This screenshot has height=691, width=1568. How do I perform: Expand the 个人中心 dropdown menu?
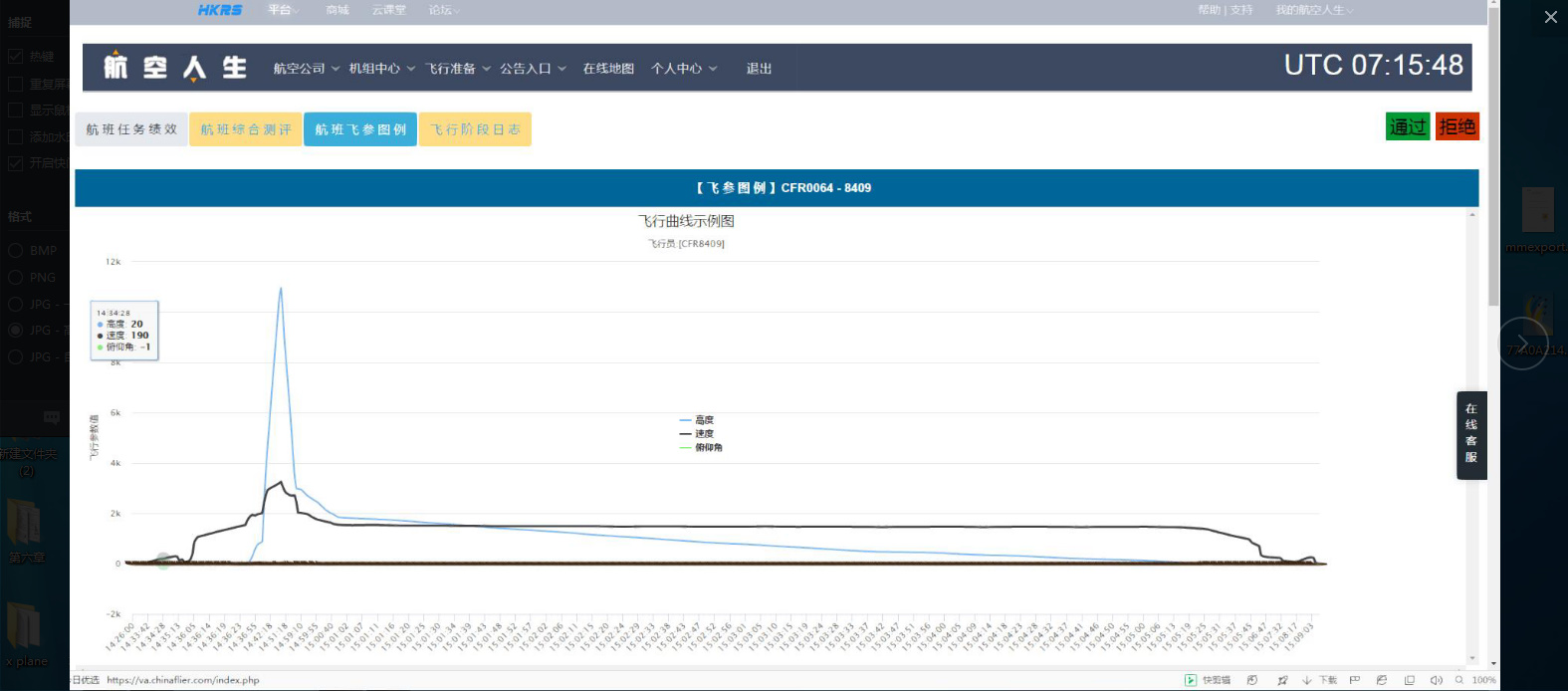[x=684, y=69]
